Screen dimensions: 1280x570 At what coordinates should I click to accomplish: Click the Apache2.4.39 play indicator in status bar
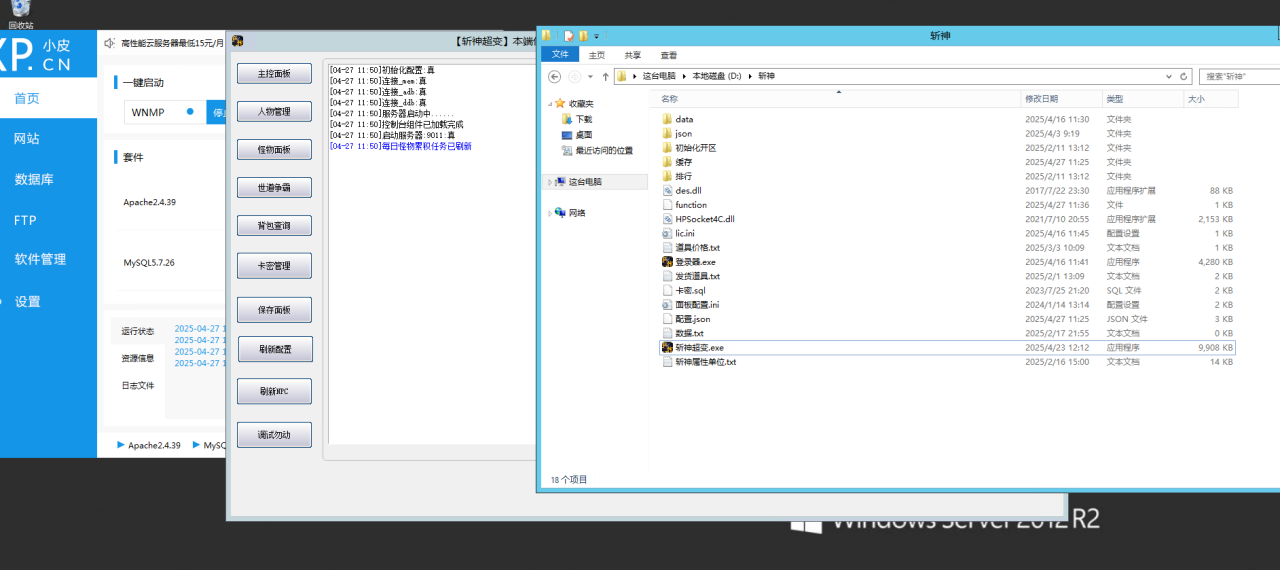point(121,444)
